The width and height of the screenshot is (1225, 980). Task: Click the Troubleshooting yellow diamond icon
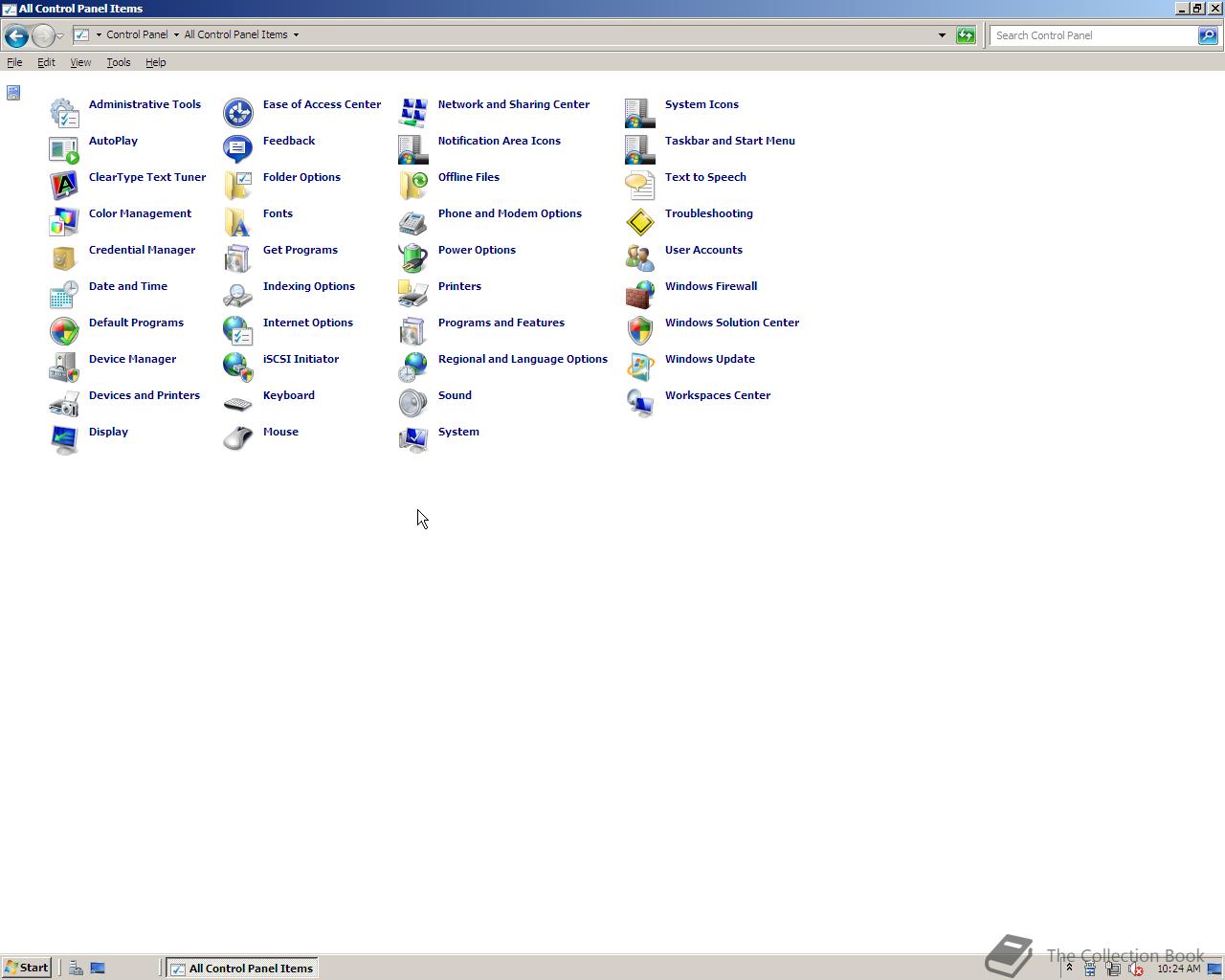tap(640, 222)
